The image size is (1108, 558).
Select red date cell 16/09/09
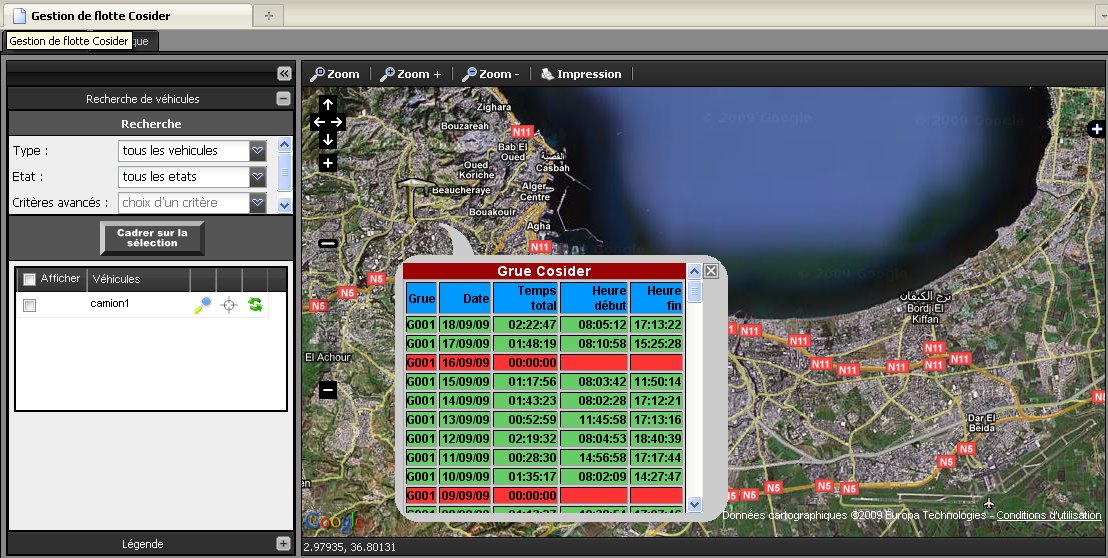coord(464,363)
